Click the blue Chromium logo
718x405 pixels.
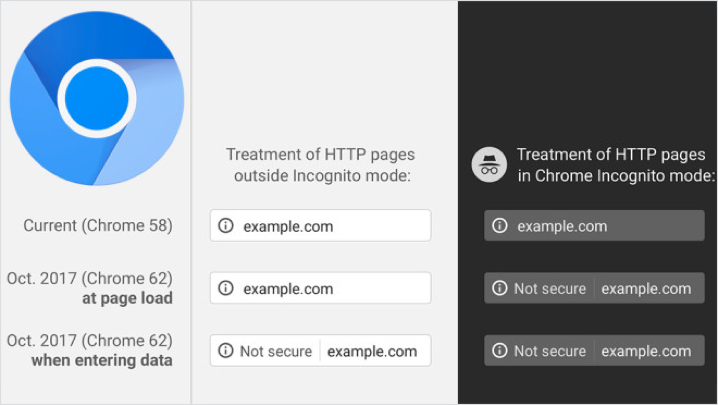click(x=96, y=98)
